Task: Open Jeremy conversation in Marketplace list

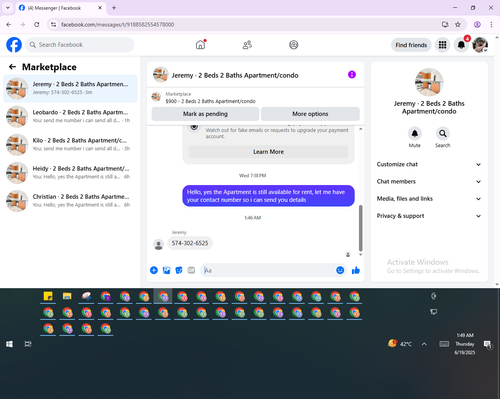Action: [70, 89]
